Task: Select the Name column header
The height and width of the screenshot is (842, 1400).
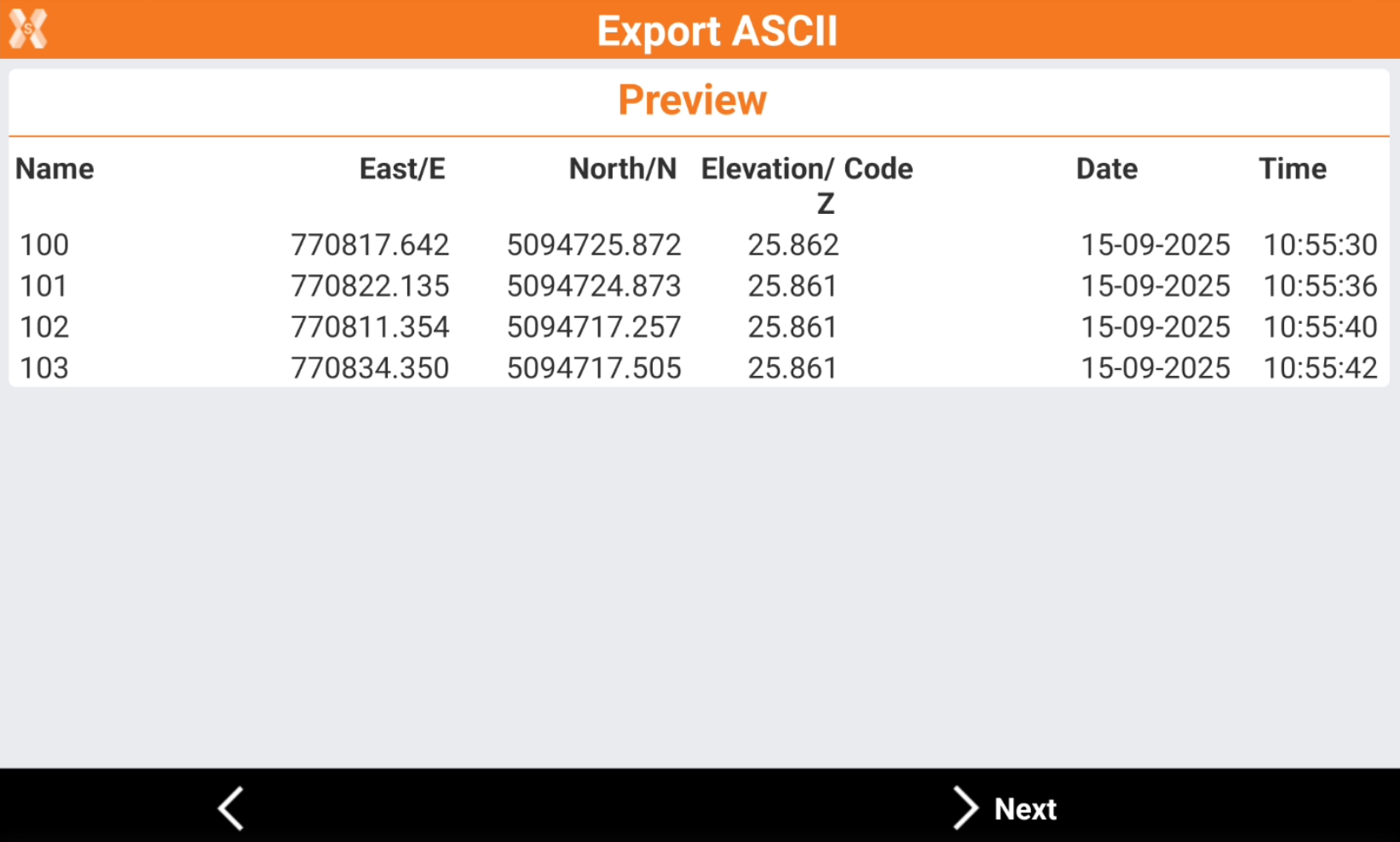Action: coord(55,169)
